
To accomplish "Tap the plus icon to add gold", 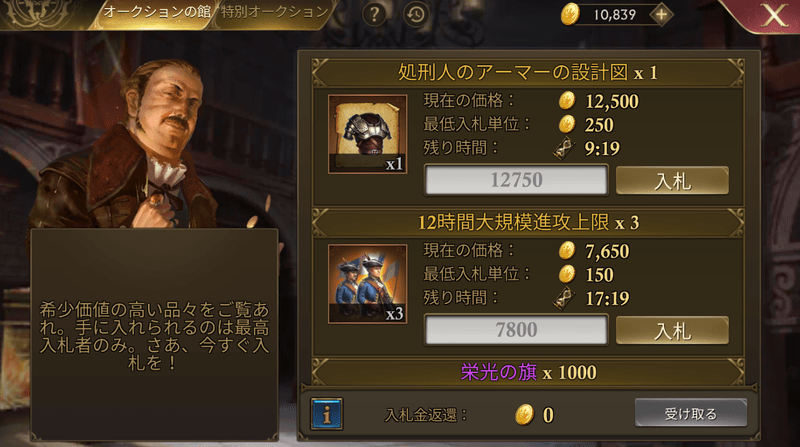I will [661, 15].
